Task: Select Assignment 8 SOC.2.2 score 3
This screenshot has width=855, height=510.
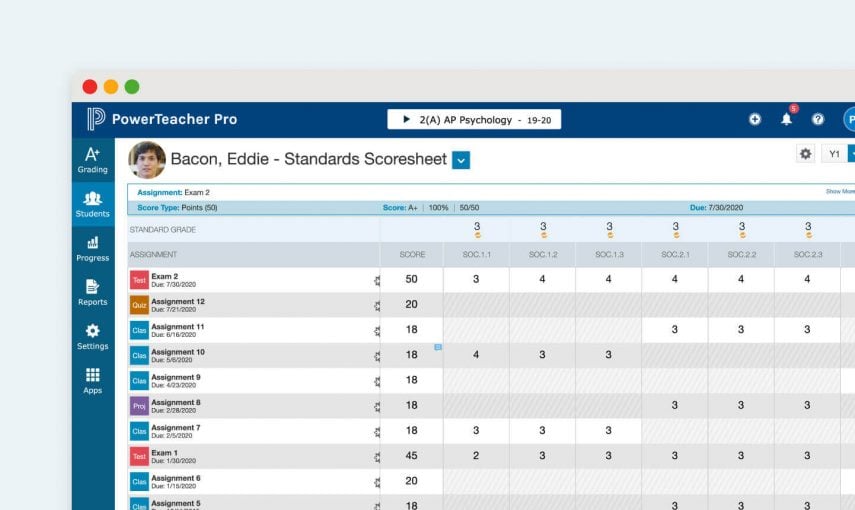Action: (x=741, y=405)
